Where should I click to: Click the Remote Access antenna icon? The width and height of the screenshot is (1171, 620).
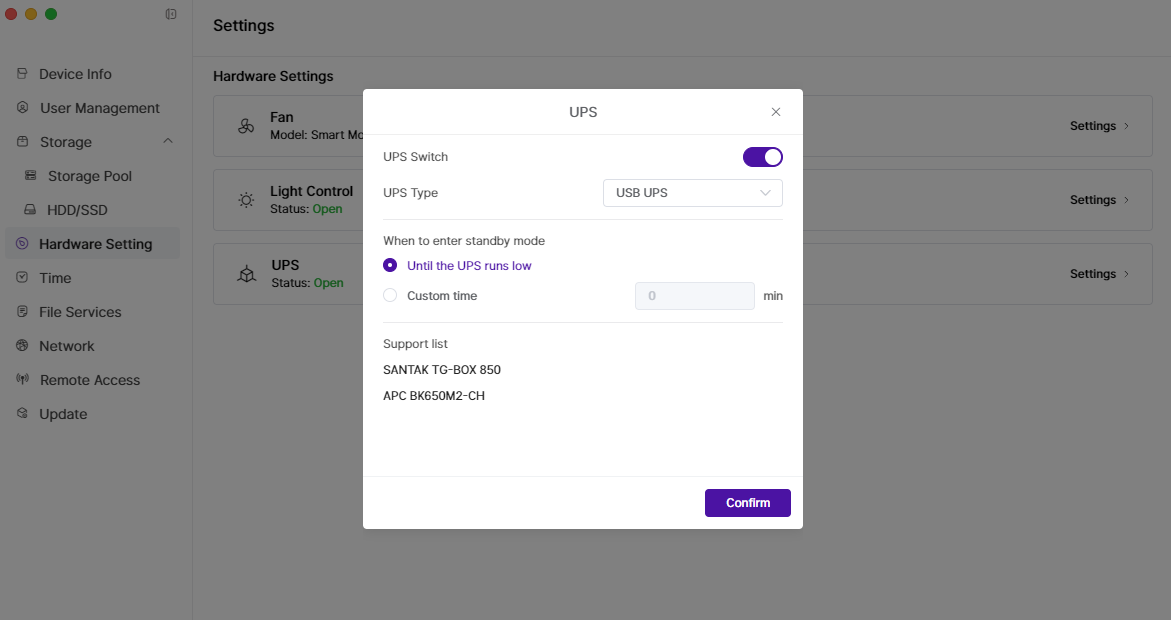[x=22, y=379]
